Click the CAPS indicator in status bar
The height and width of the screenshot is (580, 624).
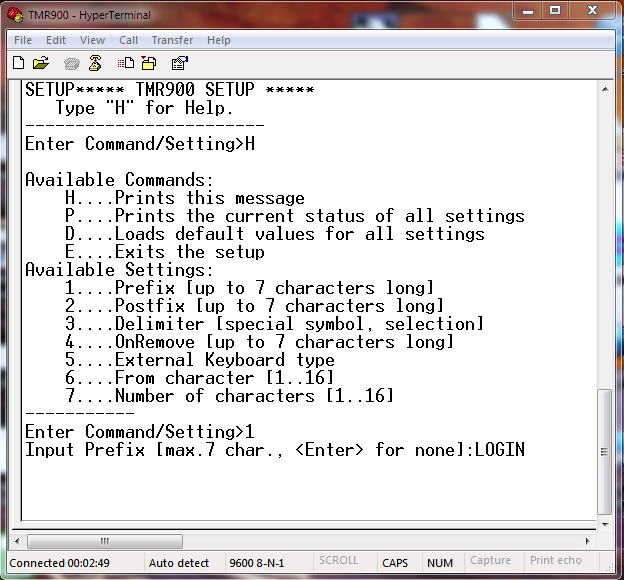coord(395,563)
